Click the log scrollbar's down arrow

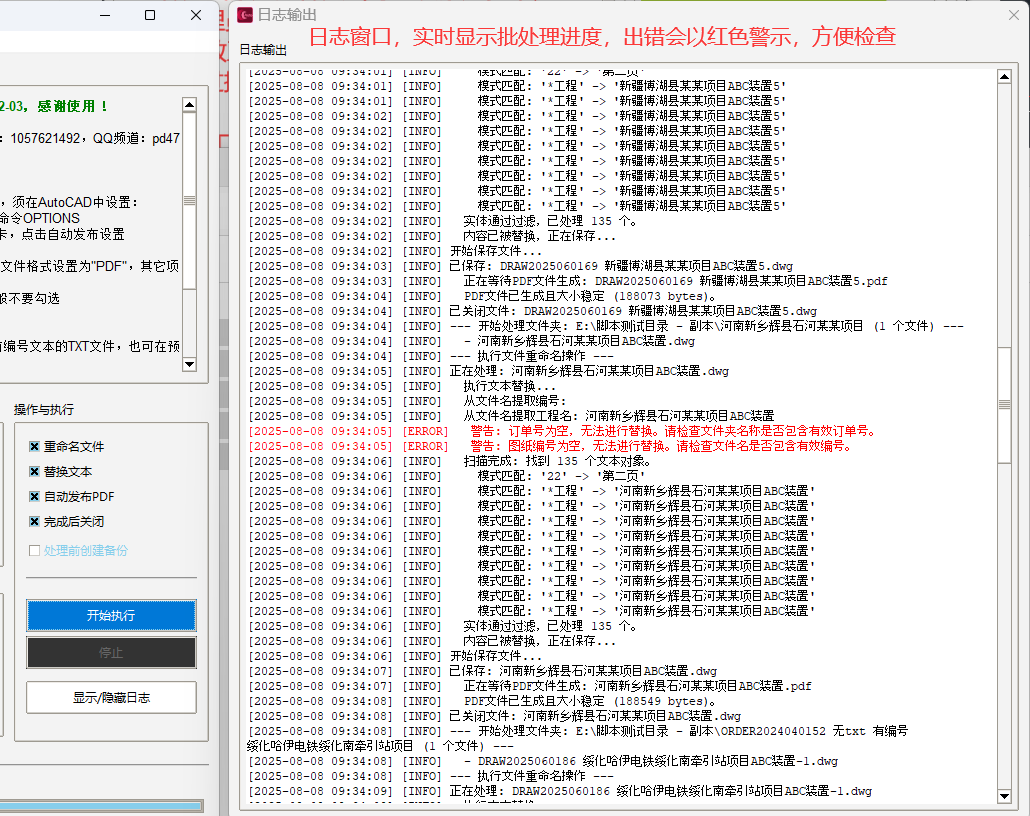[x=1003, y=796]
